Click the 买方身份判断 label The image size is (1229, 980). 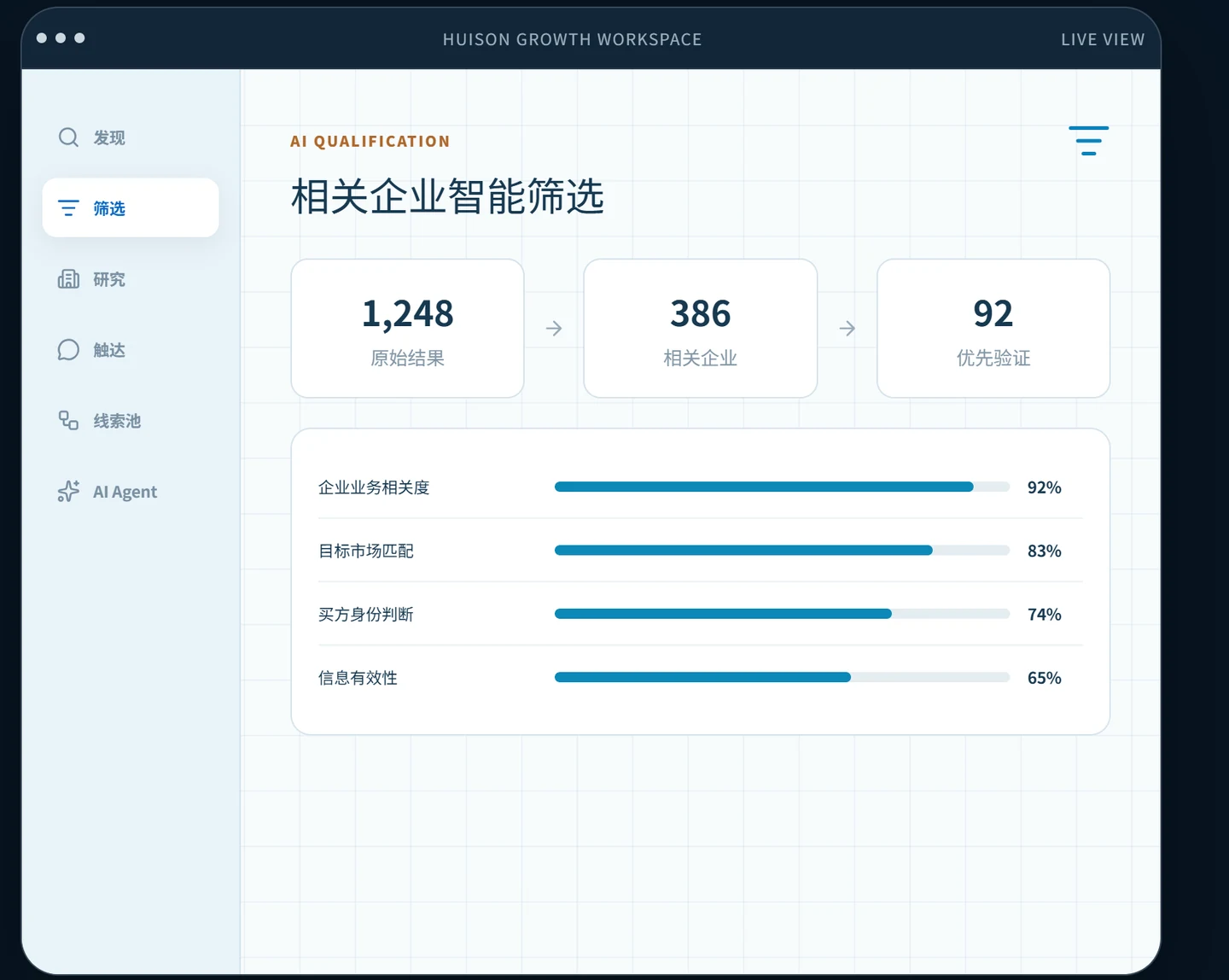tap(366, 615)
